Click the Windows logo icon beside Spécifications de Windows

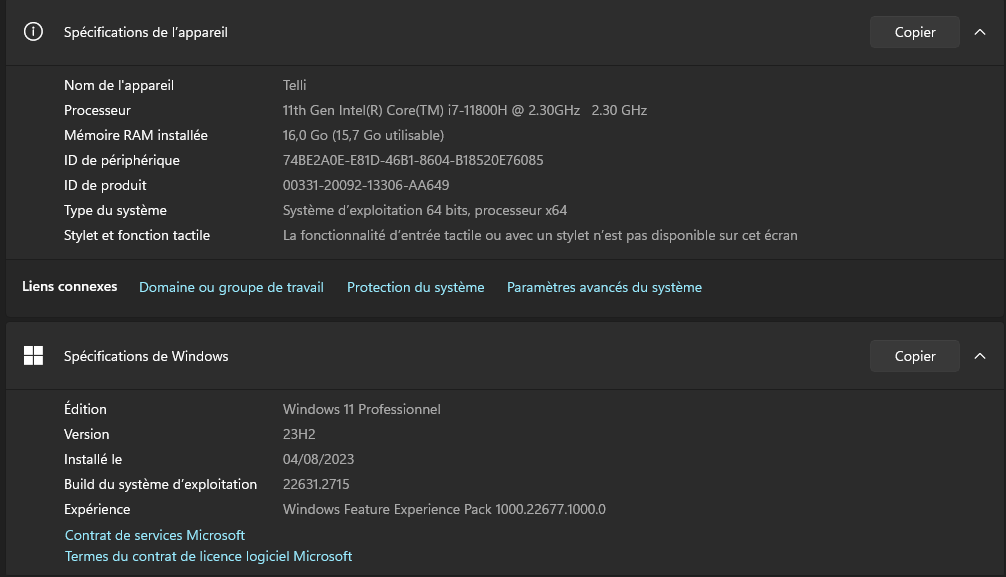(33, 356)
